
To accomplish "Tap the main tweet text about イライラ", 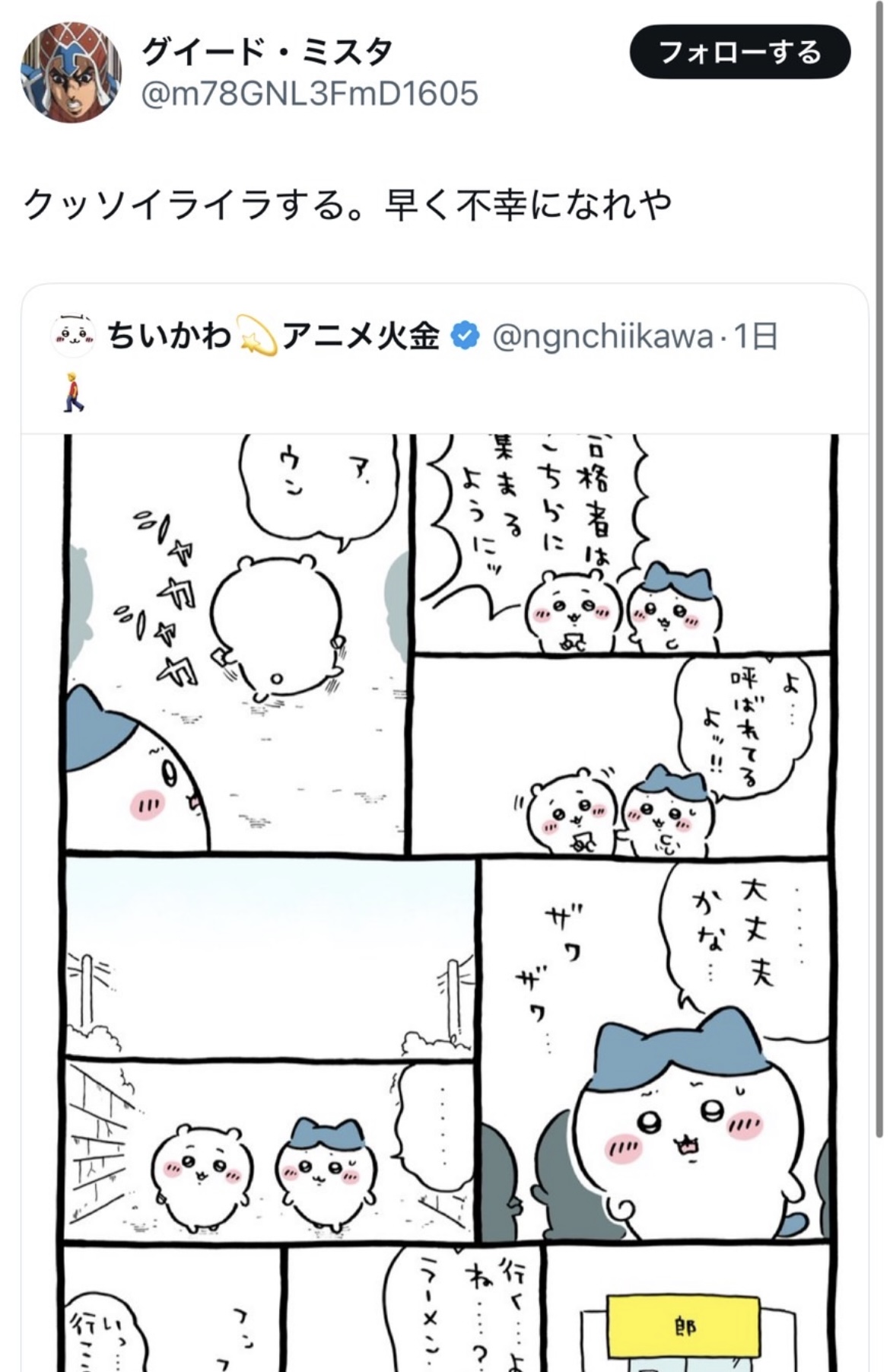I will [x=348, y=204].
